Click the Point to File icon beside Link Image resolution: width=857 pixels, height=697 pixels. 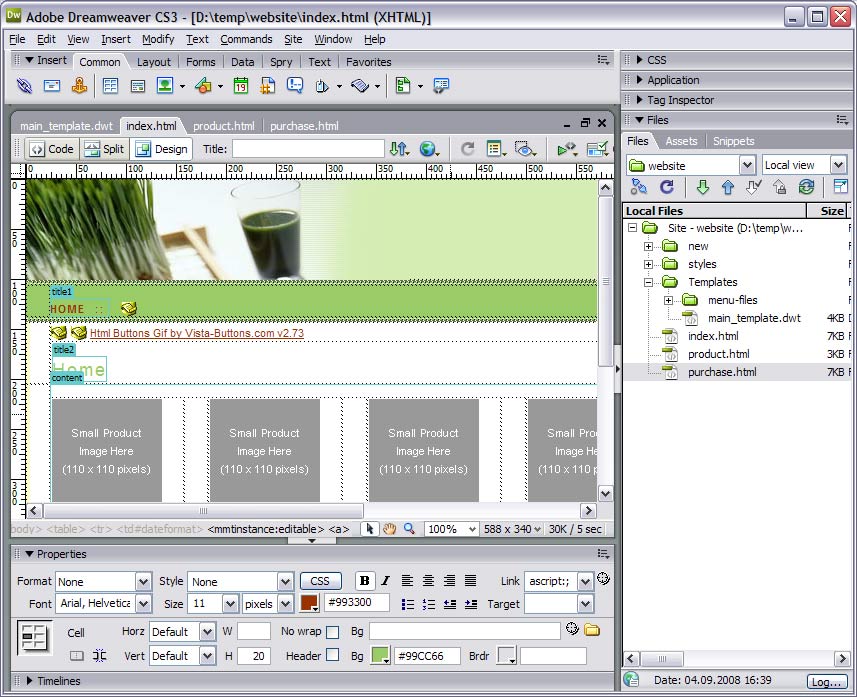[x=603, y=578]
